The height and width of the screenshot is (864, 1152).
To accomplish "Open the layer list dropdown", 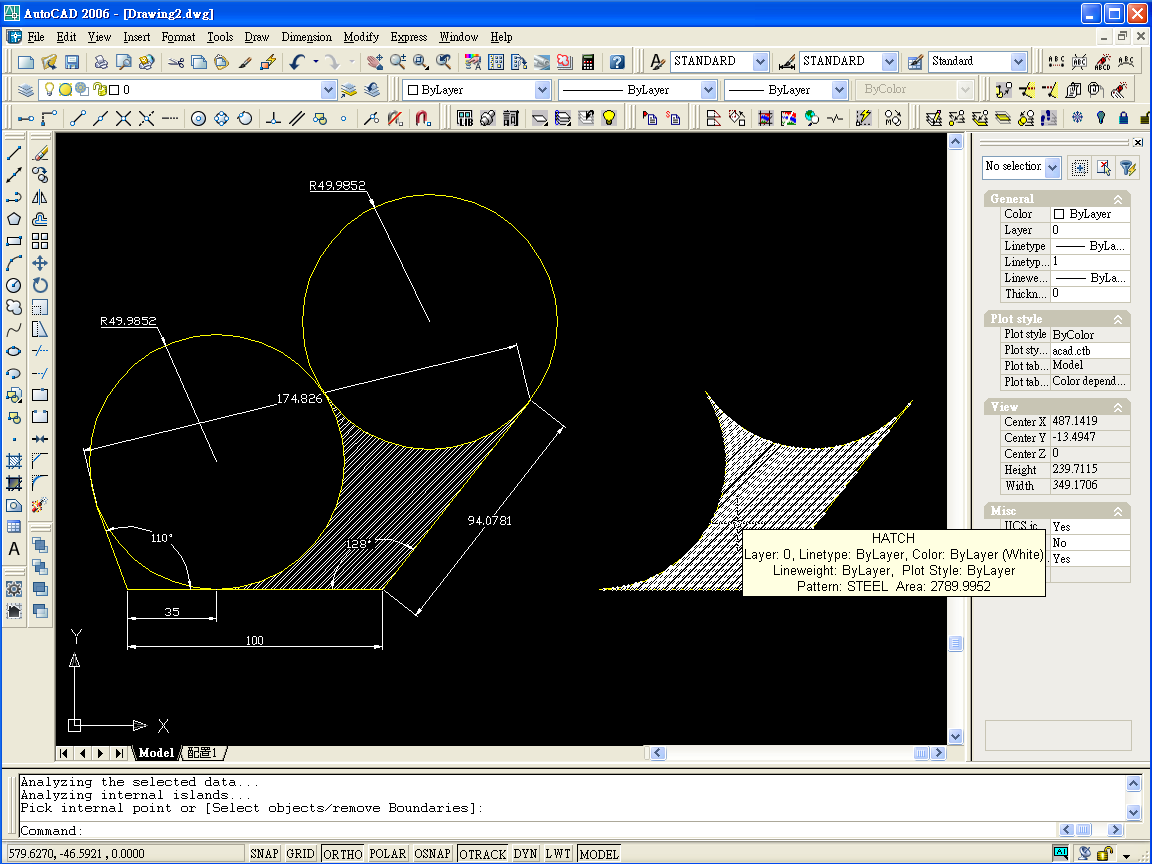I will (328, 90).
